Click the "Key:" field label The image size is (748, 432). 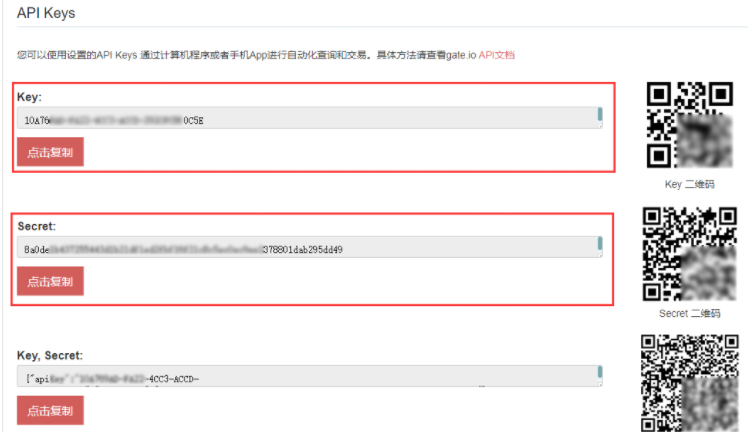pyautogui.click(x=29, y=97)
